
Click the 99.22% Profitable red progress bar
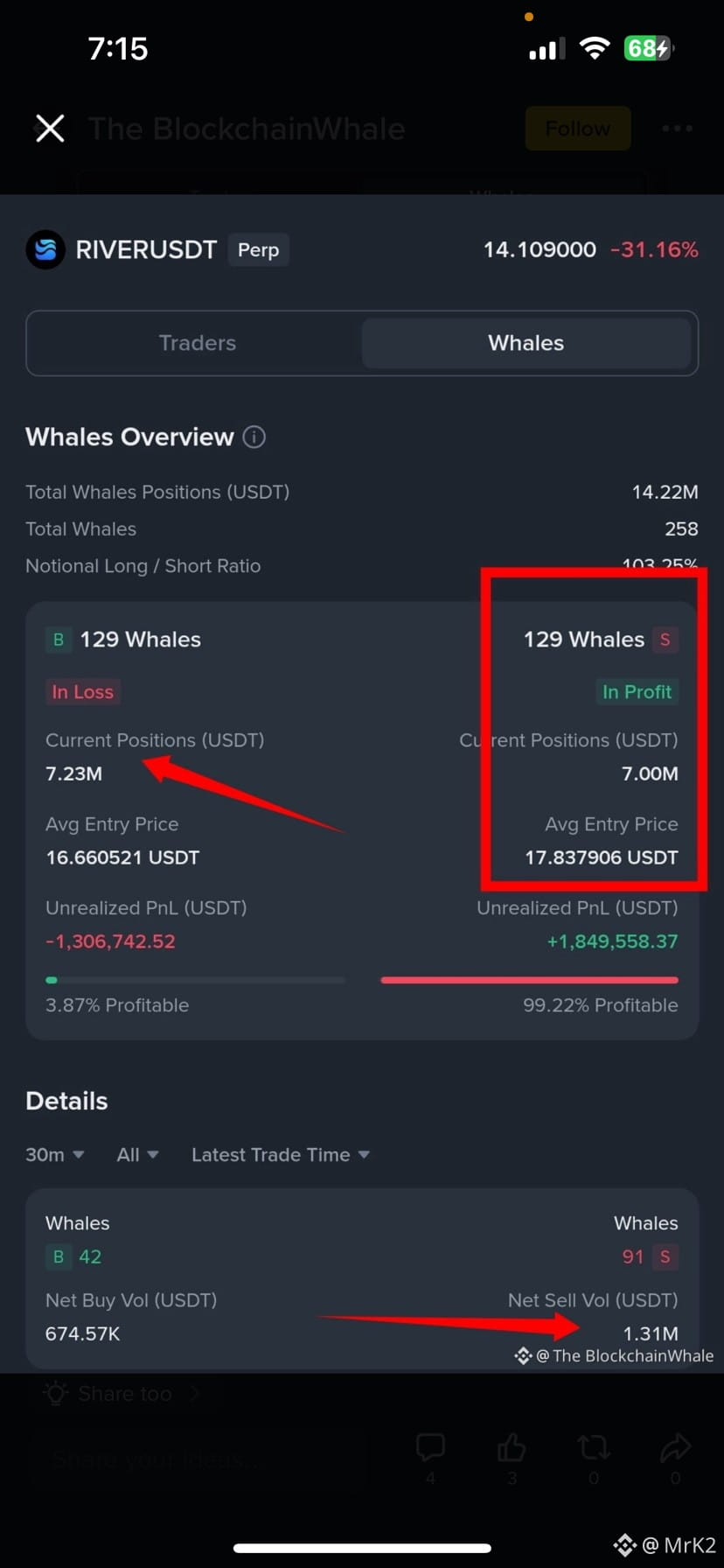pos(529,980)
